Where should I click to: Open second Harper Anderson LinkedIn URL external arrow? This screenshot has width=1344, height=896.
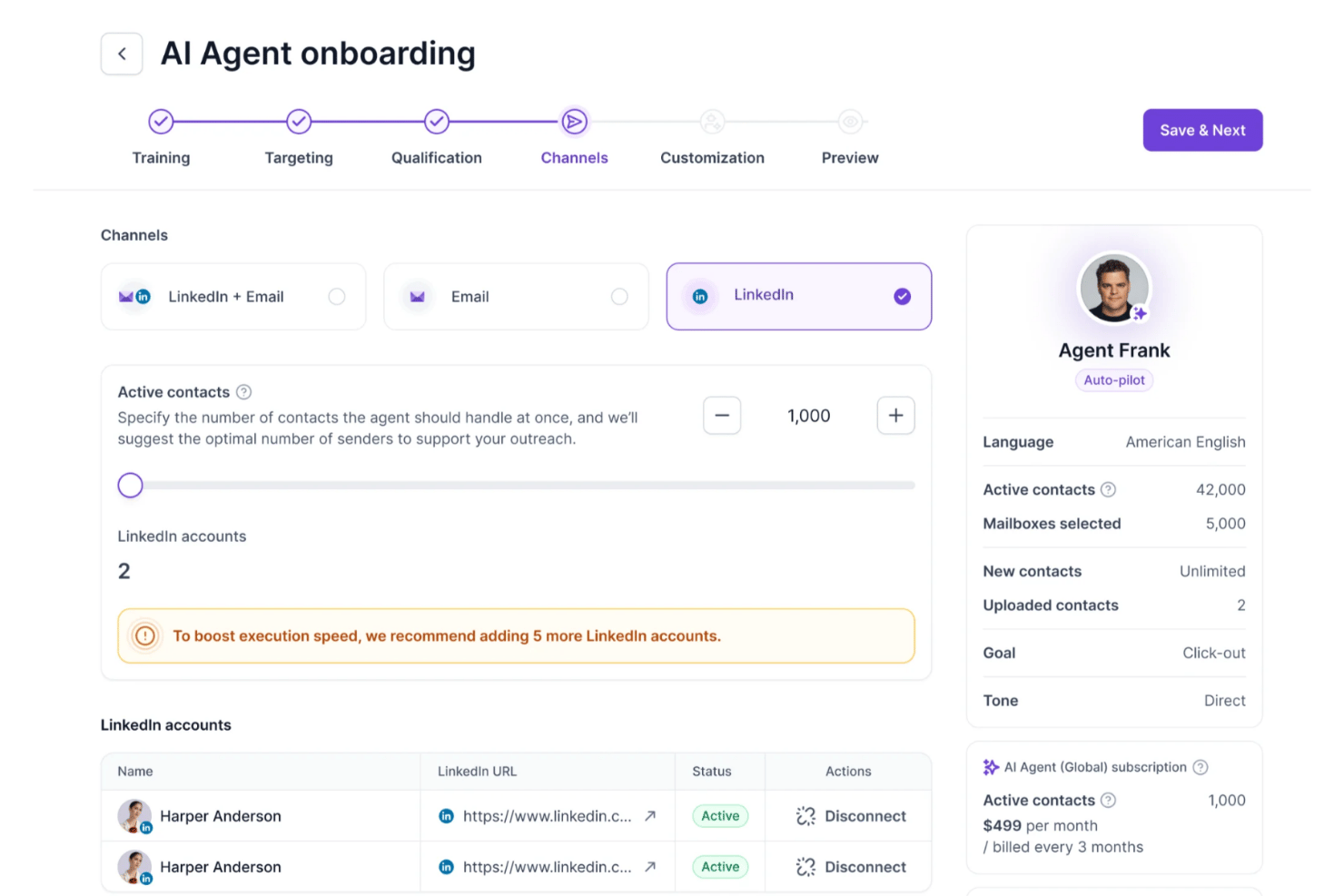coord(650,867)
